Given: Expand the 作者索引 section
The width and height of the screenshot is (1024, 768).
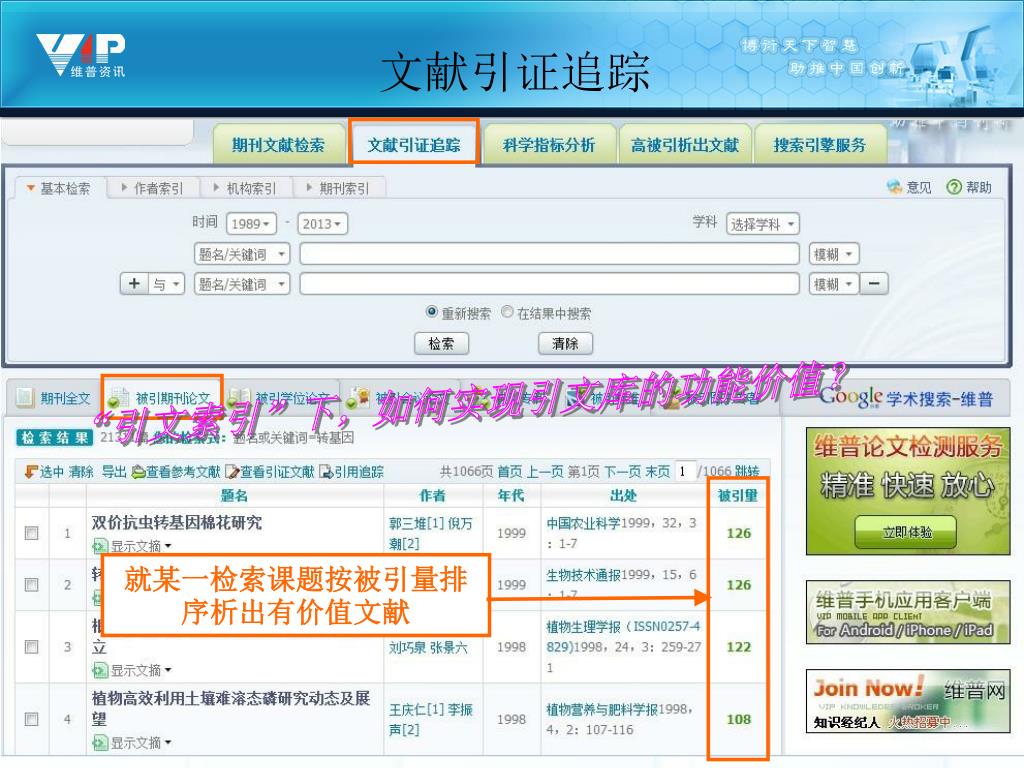Looking at the screenshot, I should (152, 188).
